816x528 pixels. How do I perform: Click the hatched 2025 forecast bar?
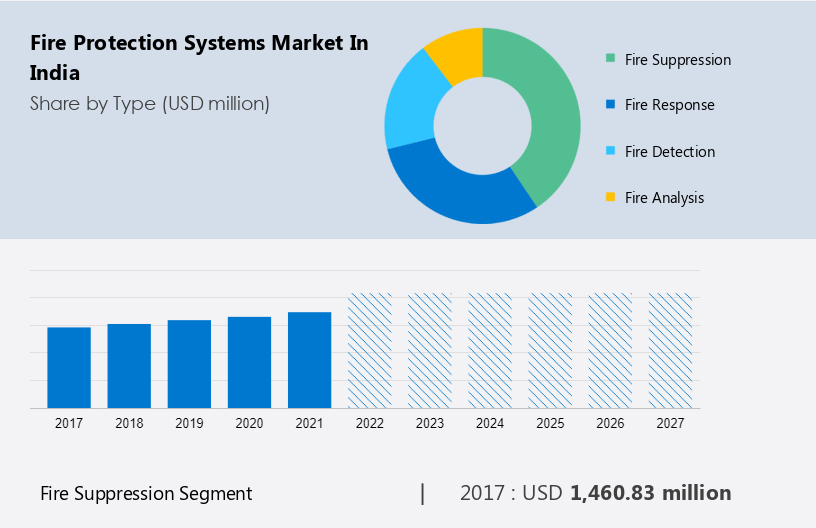tap(550, 350)
